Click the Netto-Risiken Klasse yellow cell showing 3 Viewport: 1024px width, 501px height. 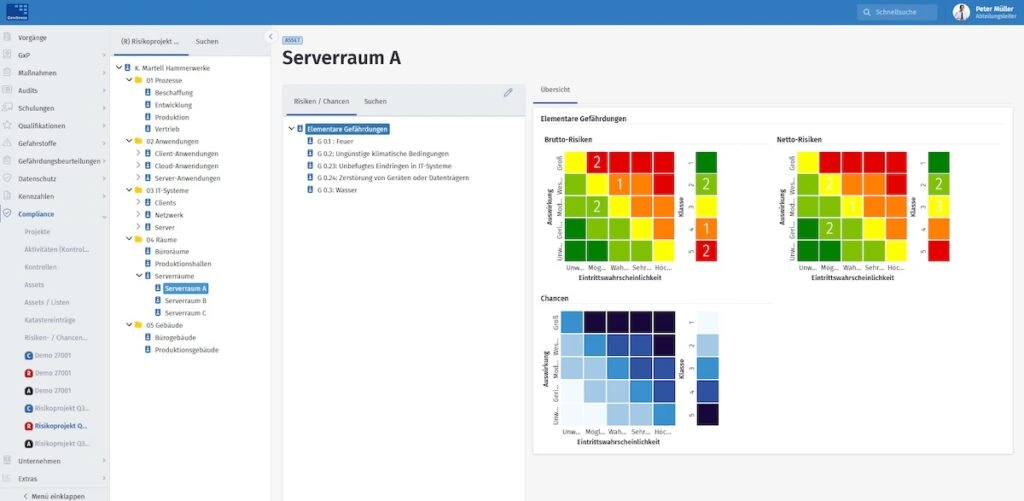(938, 206)
